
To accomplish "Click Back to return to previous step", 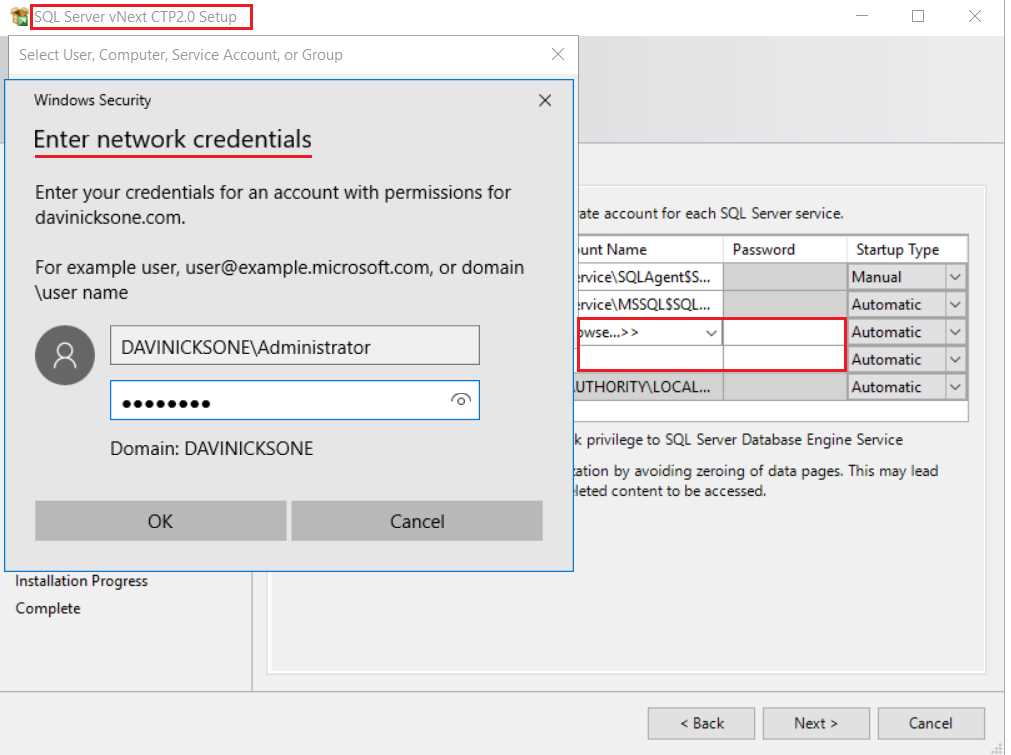I will (x=701, y=723).
